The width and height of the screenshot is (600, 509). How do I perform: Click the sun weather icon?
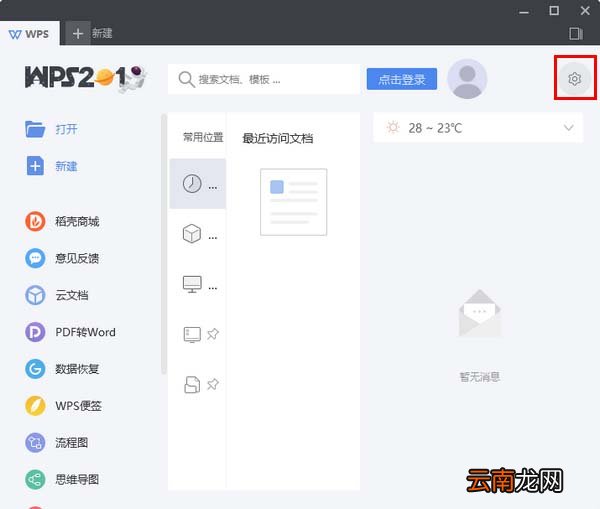[393, 127]
